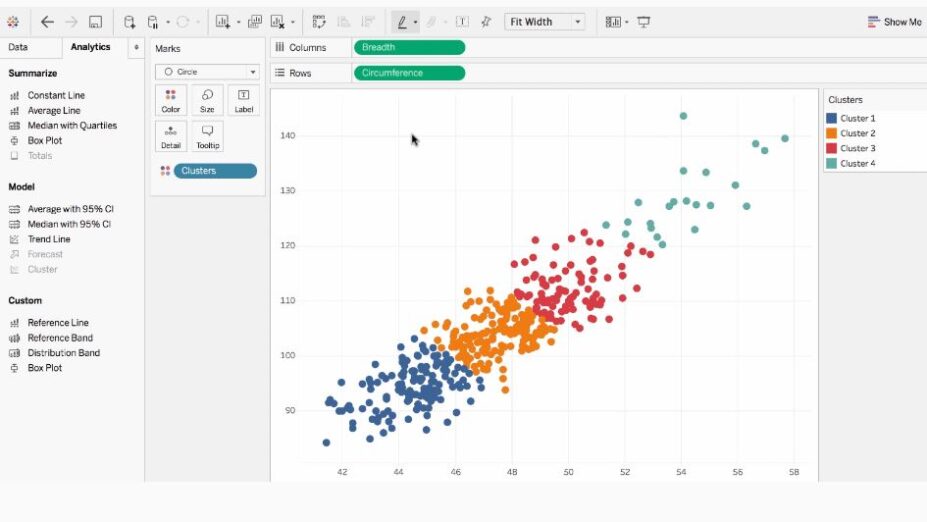The height and width of the screenshot is (522, 927).
Task: Swap rows and columns using toolbar icon
Action: 319,21
